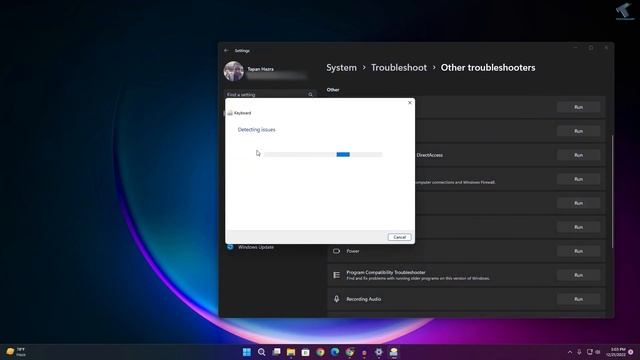Click the Find a setting search box
This screenshot has height=360, width=640.
(270, 94)
